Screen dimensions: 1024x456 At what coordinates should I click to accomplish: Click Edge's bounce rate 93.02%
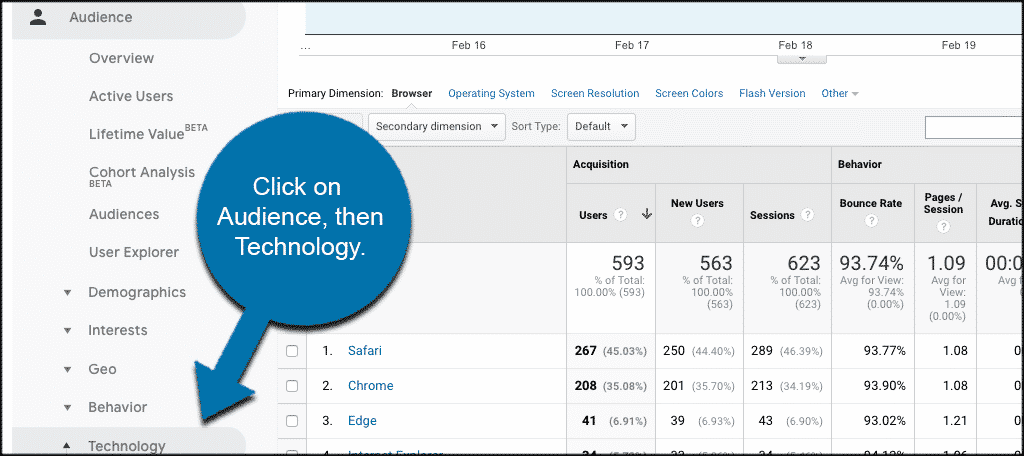click(x=884, y=421)
